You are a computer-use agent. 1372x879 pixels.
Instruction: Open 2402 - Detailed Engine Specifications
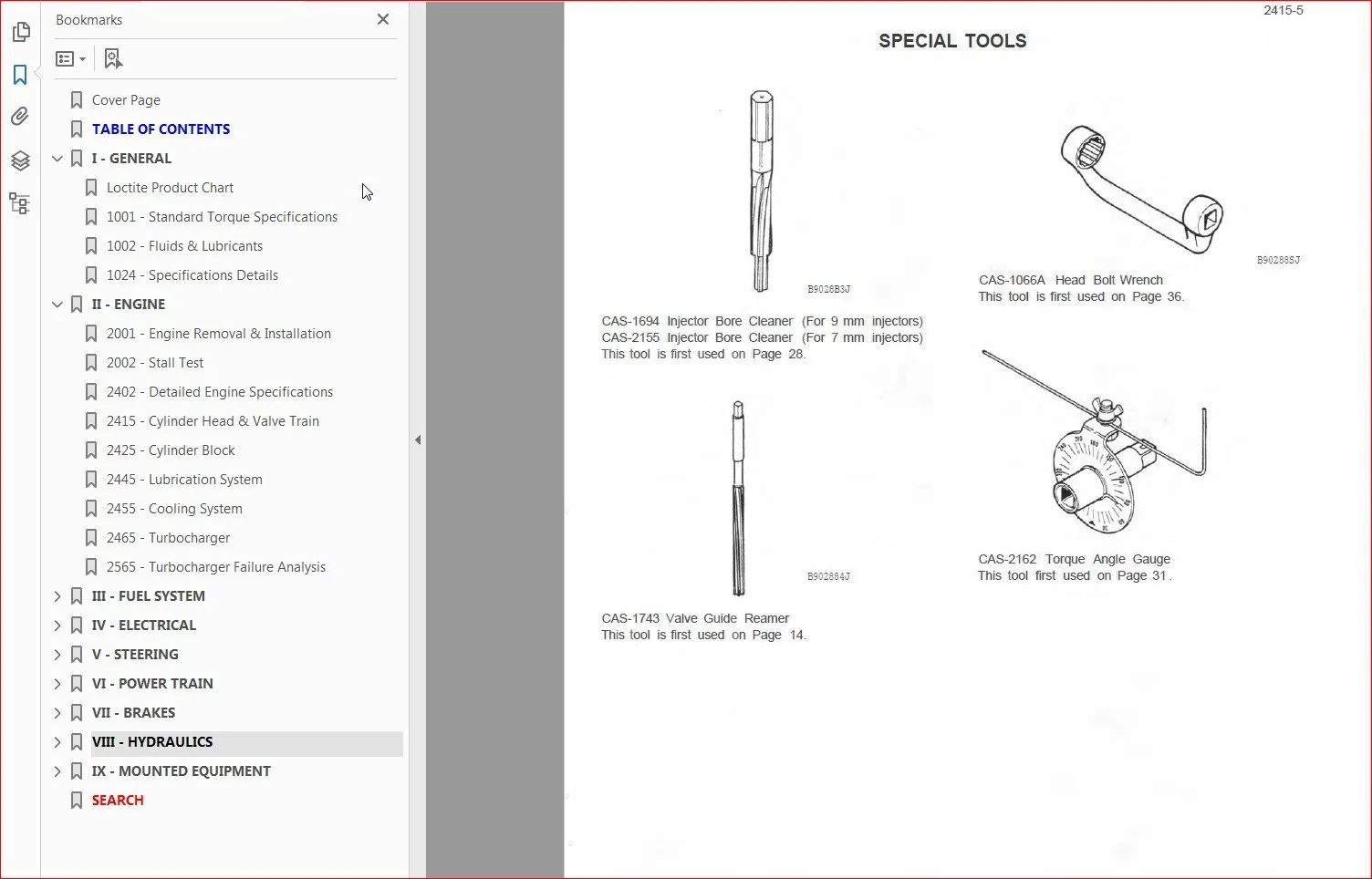coord(220,392)
